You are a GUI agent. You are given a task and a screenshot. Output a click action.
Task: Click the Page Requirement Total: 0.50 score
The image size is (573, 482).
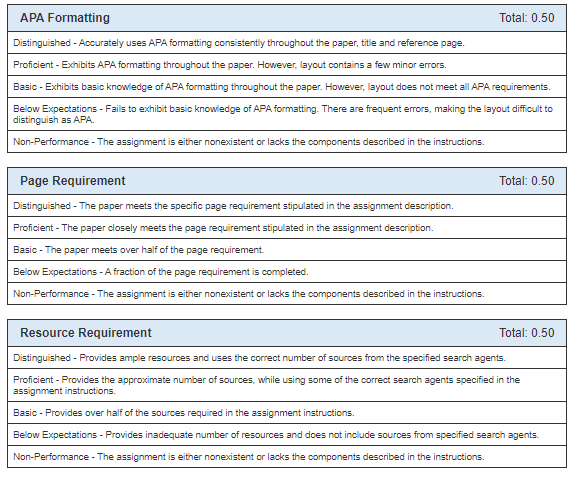527,181
